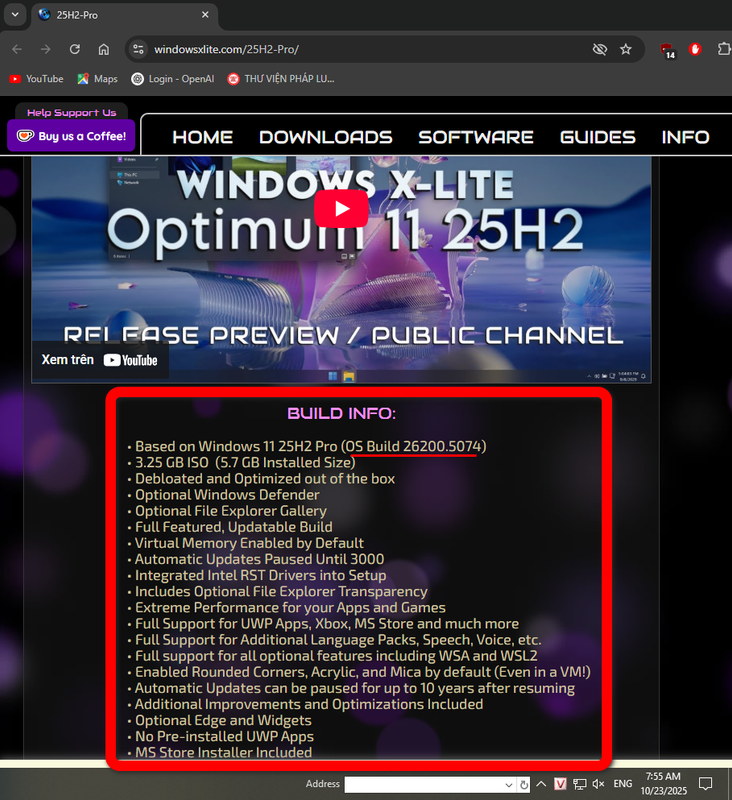This screenshot has height=800, width=732.
Task: Open the GUIDES menu item
Action: (598, 137)
